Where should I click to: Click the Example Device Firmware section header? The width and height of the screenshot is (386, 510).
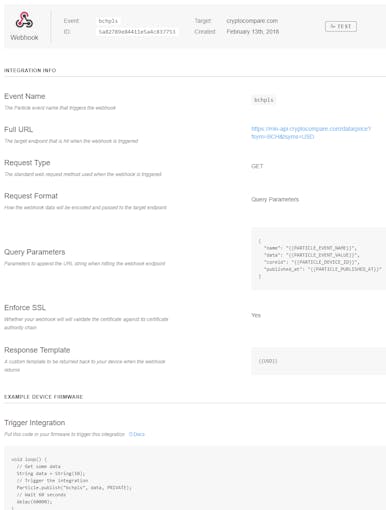coord(43,397)
